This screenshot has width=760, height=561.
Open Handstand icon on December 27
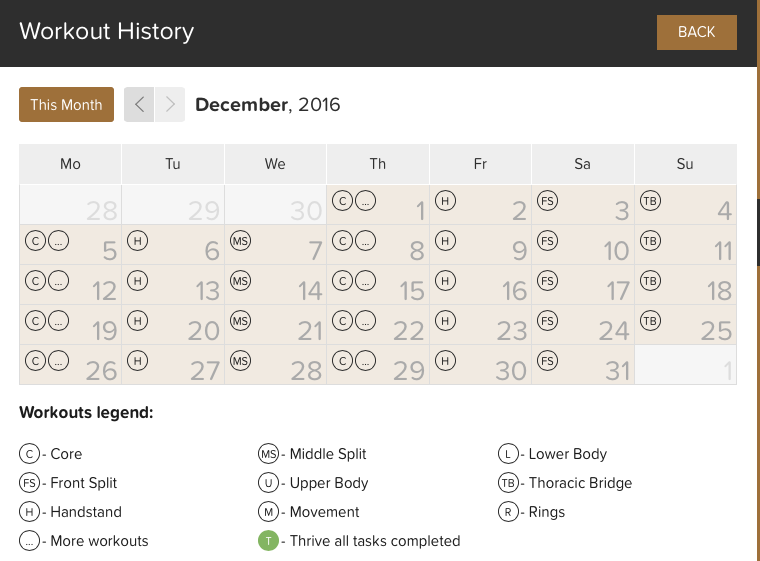coord(138,361)
